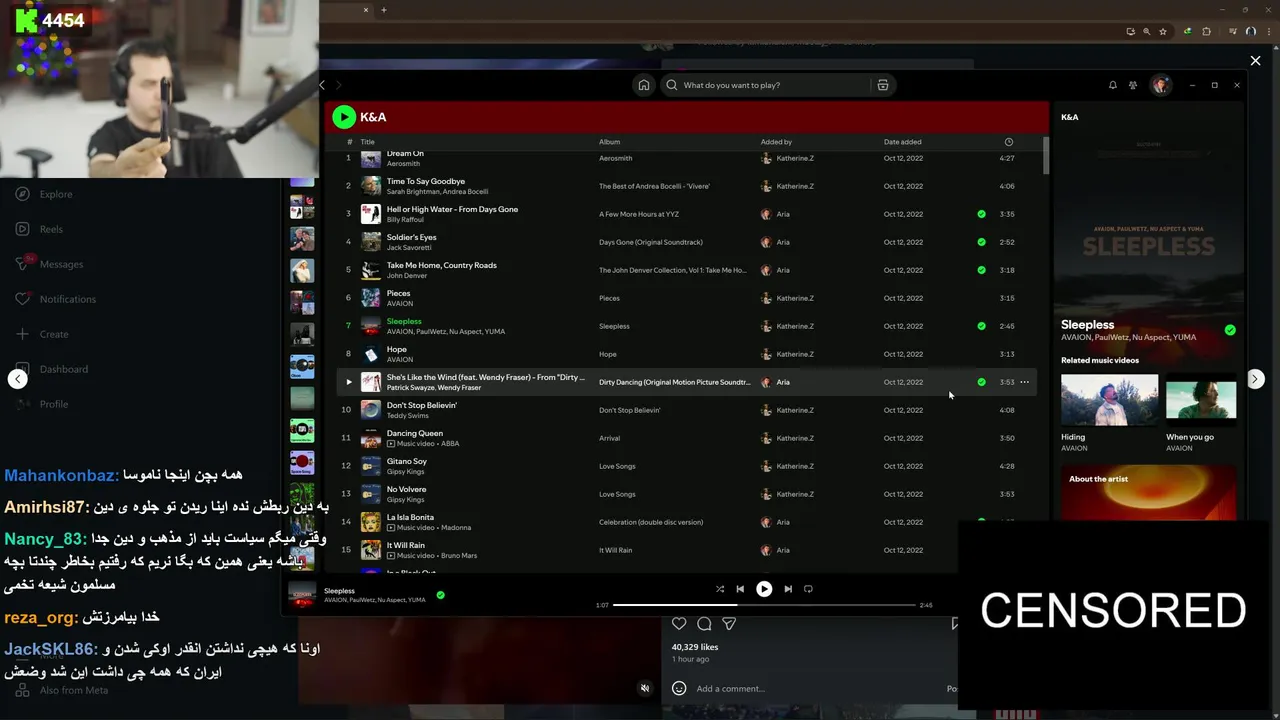This screenshot has height=720, width=1280.
Task: Open Time To Say Goodbye track
Action: [686, 186]
